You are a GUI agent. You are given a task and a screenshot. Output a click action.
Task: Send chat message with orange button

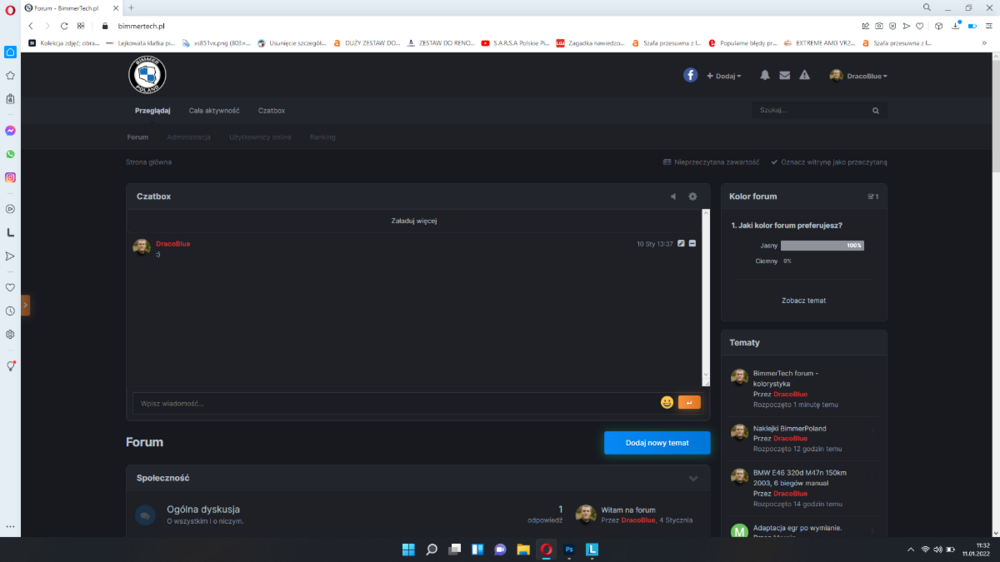pos(689,403)
